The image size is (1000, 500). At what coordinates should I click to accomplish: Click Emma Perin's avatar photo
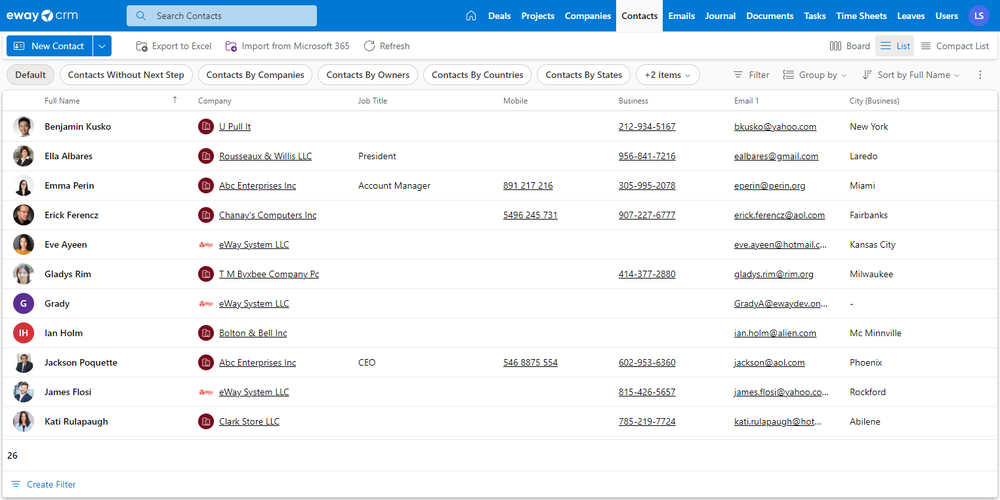(24, 186)
